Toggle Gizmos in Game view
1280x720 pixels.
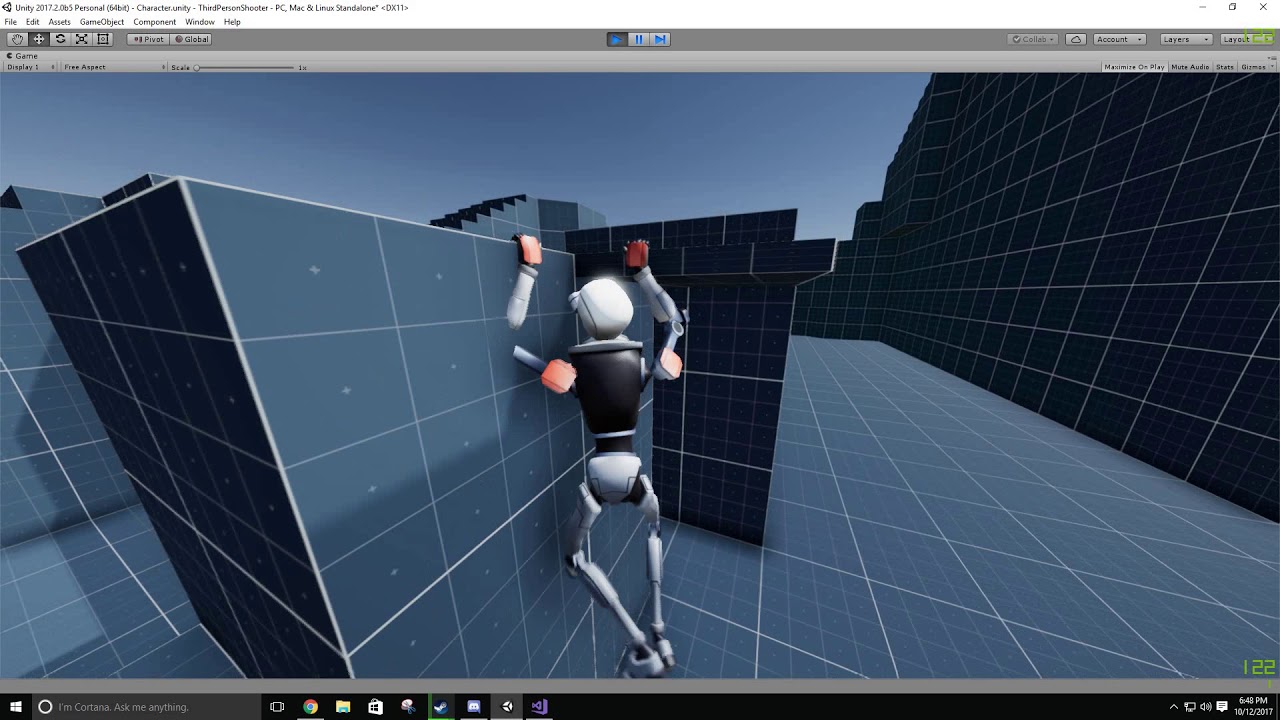[x=1251, y=67]
